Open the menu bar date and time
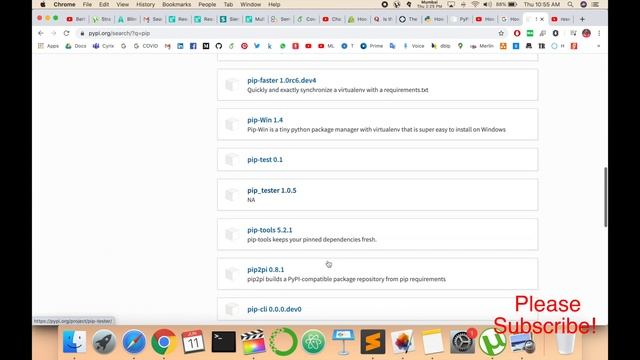 coord(542,4)
